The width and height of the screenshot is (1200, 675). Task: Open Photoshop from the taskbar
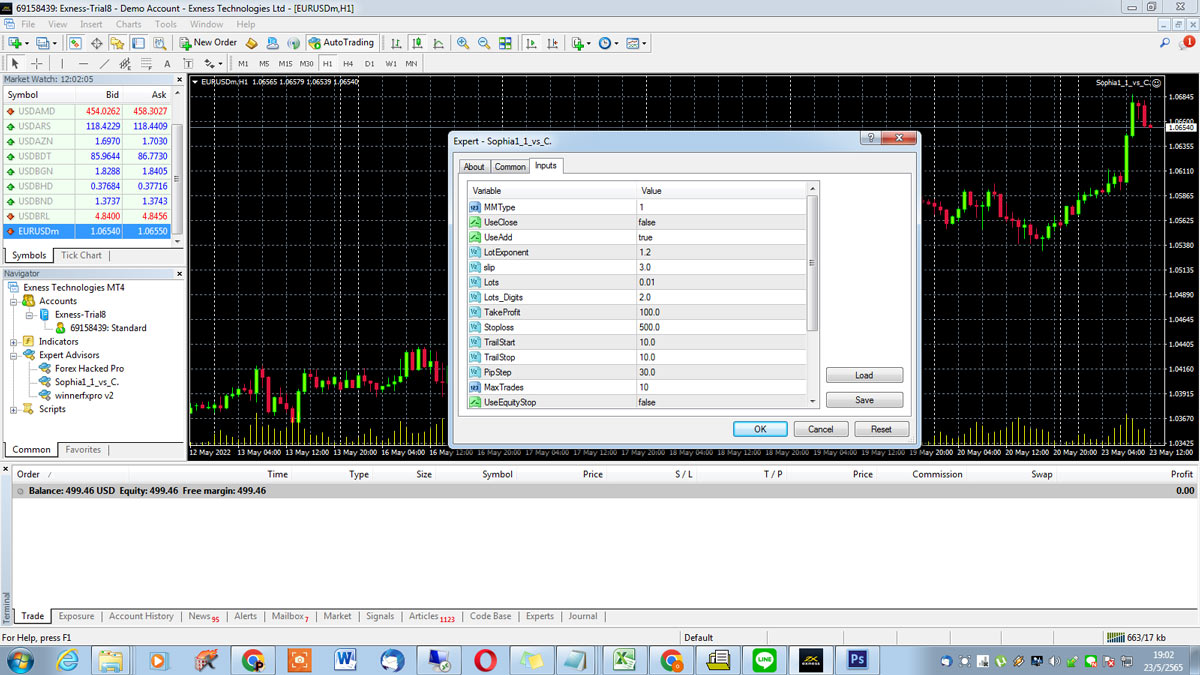[857, 660]
